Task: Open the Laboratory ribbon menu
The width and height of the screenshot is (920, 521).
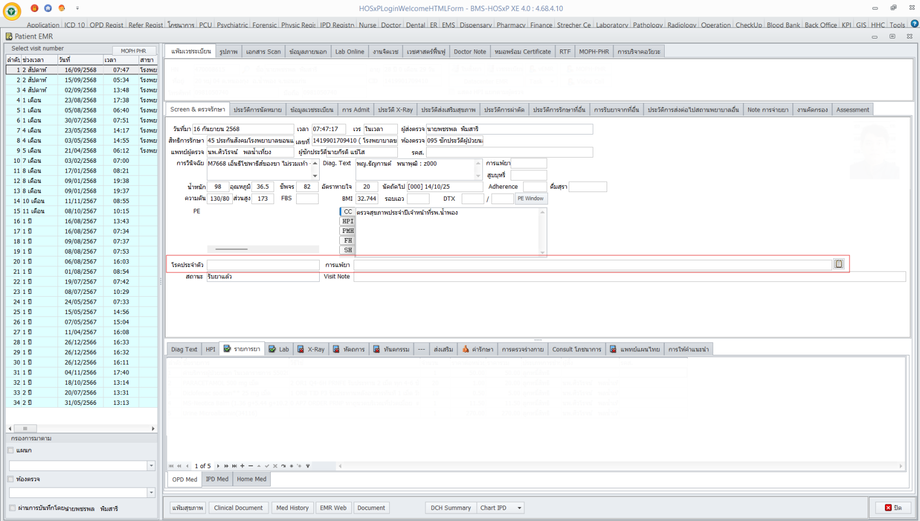Action: tap(611, 25)
